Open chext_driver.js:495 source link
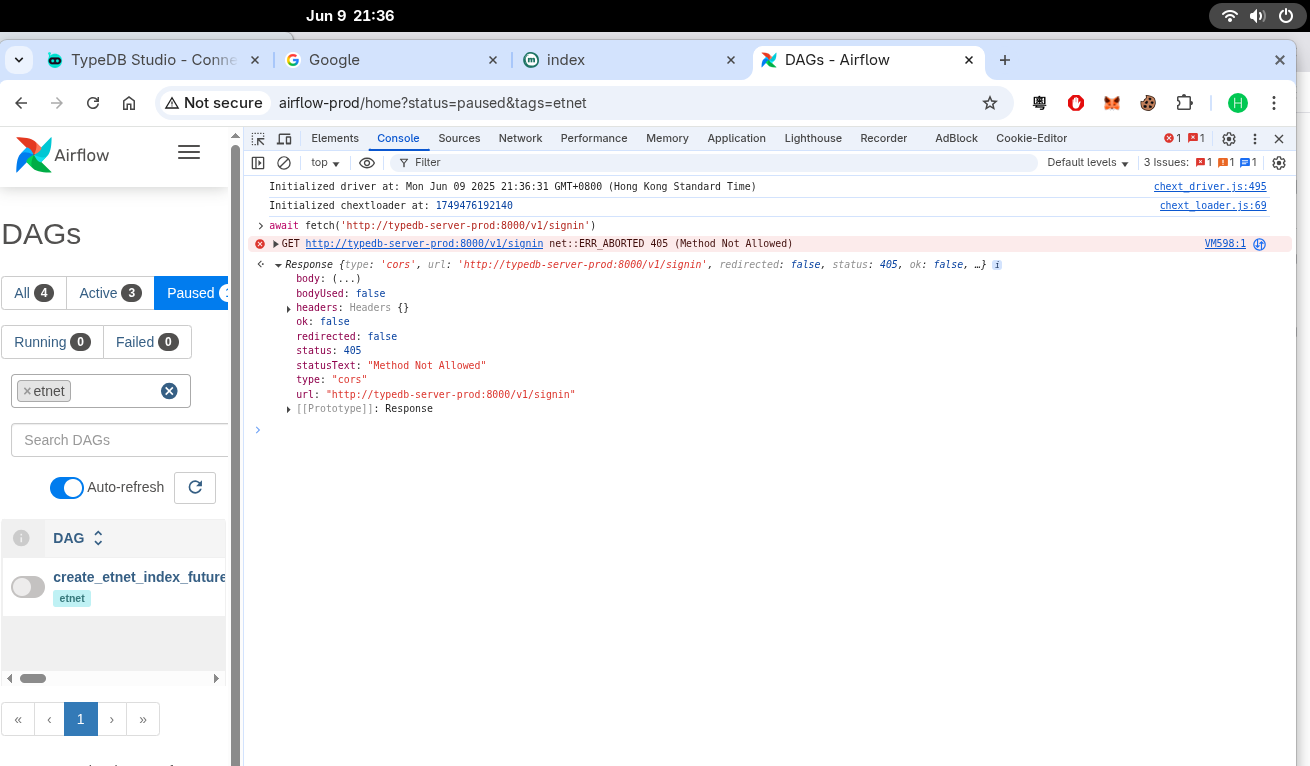Viewport: 1310px width, 766px height. (x=1210, y=187)
